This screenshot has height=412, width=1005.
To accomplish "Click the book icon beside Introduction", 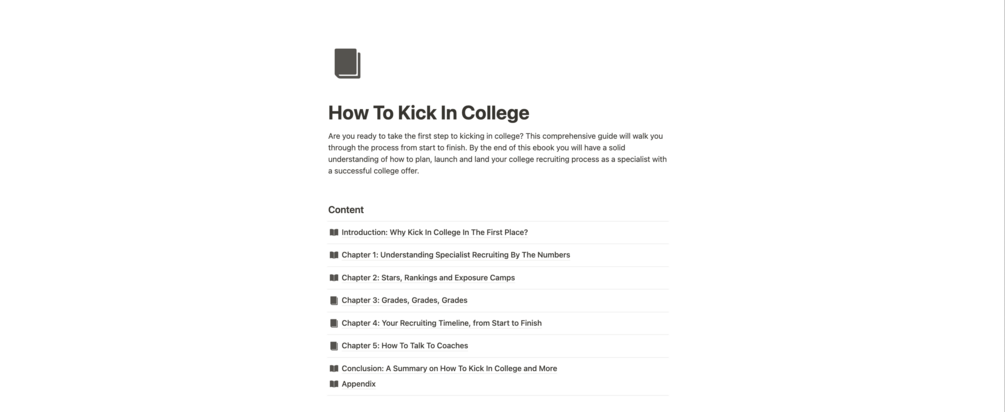I will pyautogui.click(x=334, y=232).
